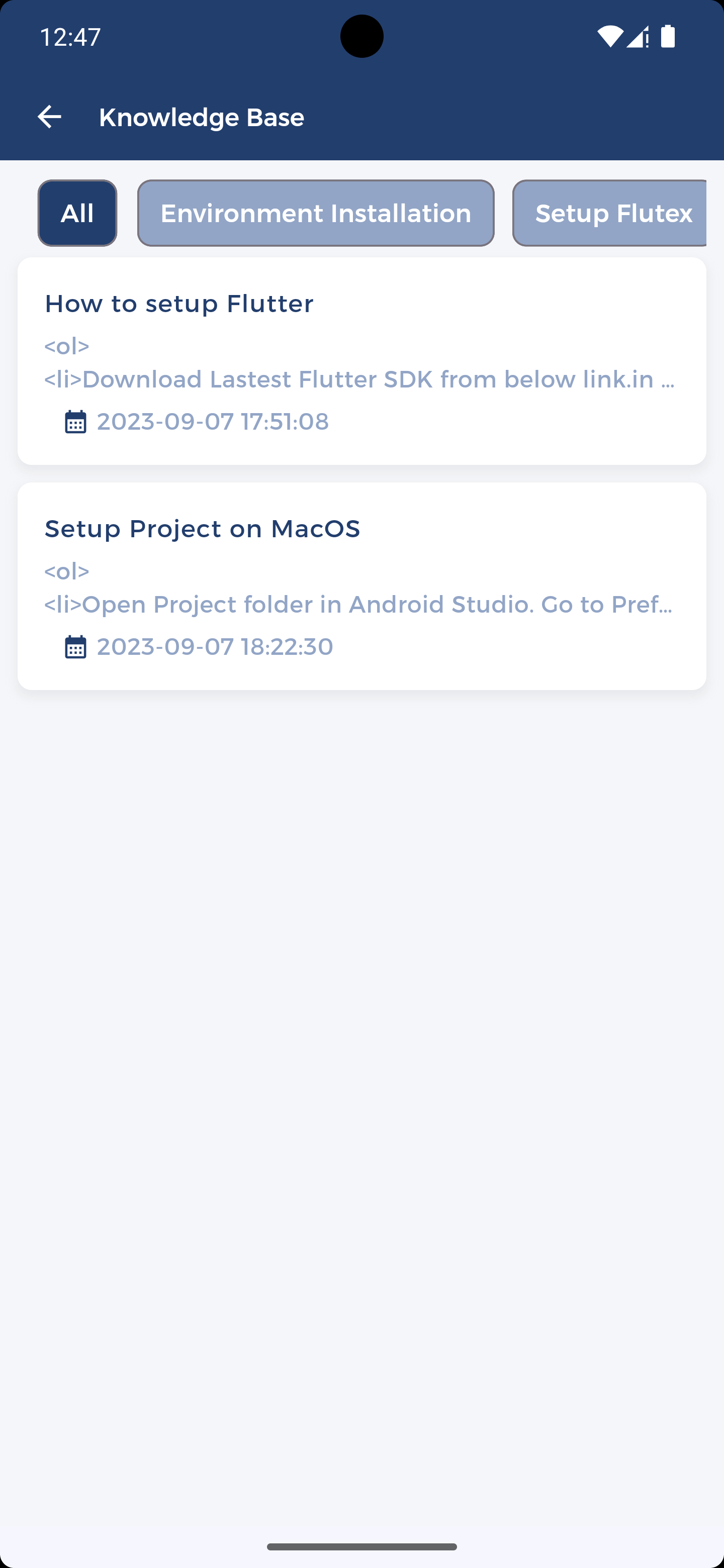Tap the Knowledge Base header title

tap(202, 117)
